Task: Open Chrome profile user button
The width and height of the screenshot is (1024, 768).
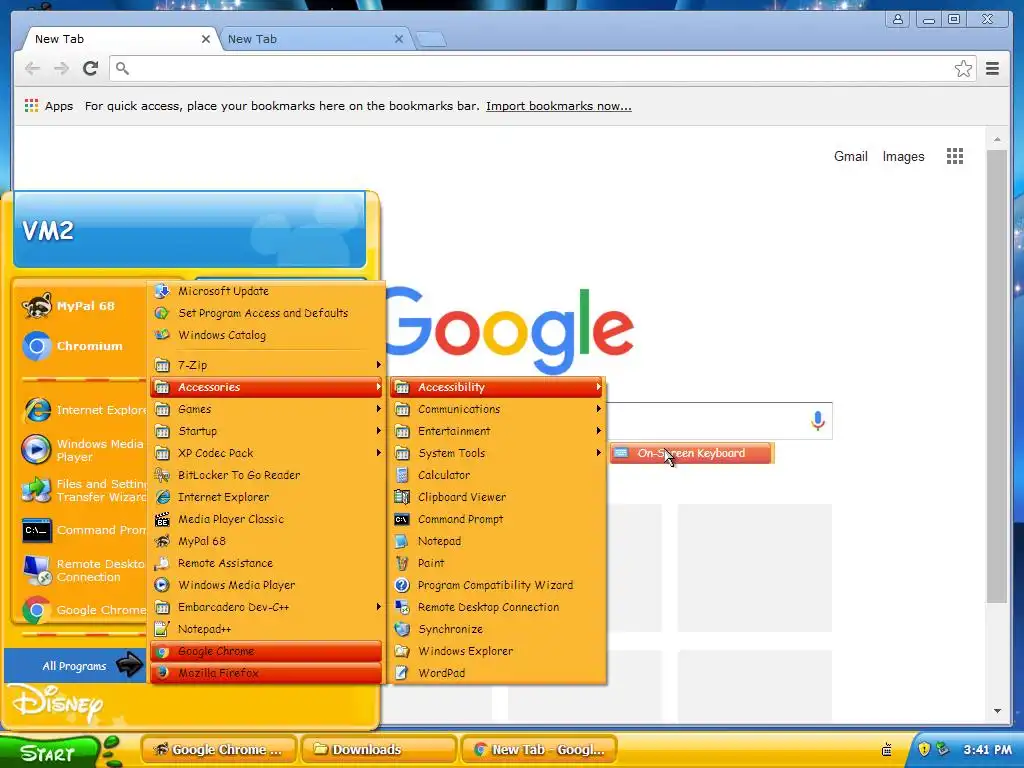Action: pyautogui.click(x=898, y=20)
